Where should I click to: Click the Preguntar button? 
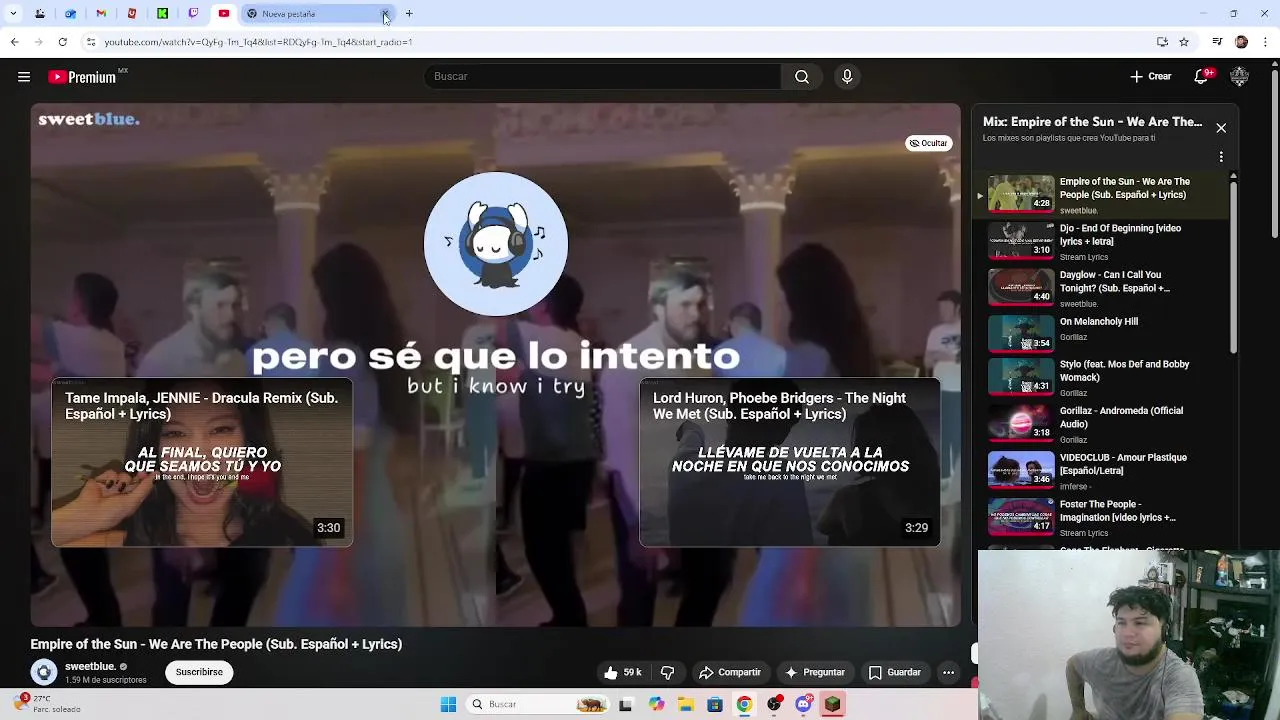(816, 672)
